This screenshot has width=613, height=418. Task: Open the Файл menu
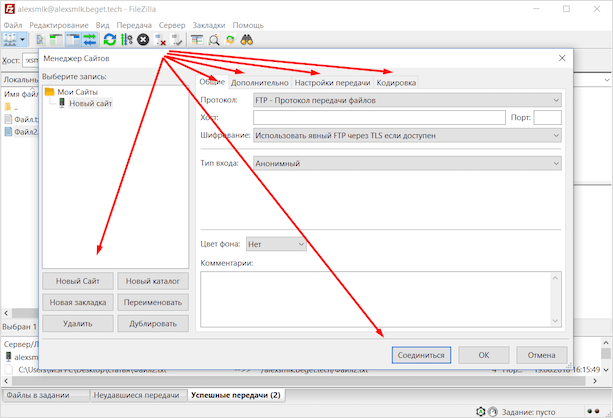[x=13, y=25]
